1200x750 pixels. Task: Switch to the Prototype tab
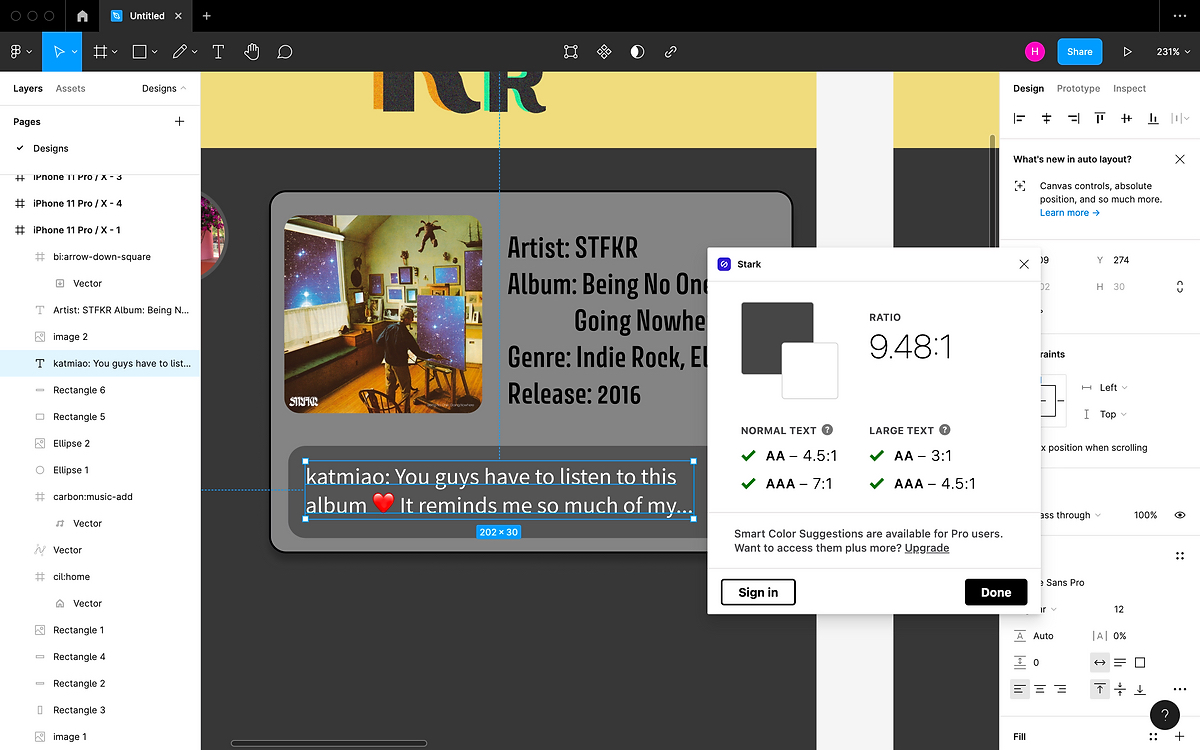point(1078,88)
